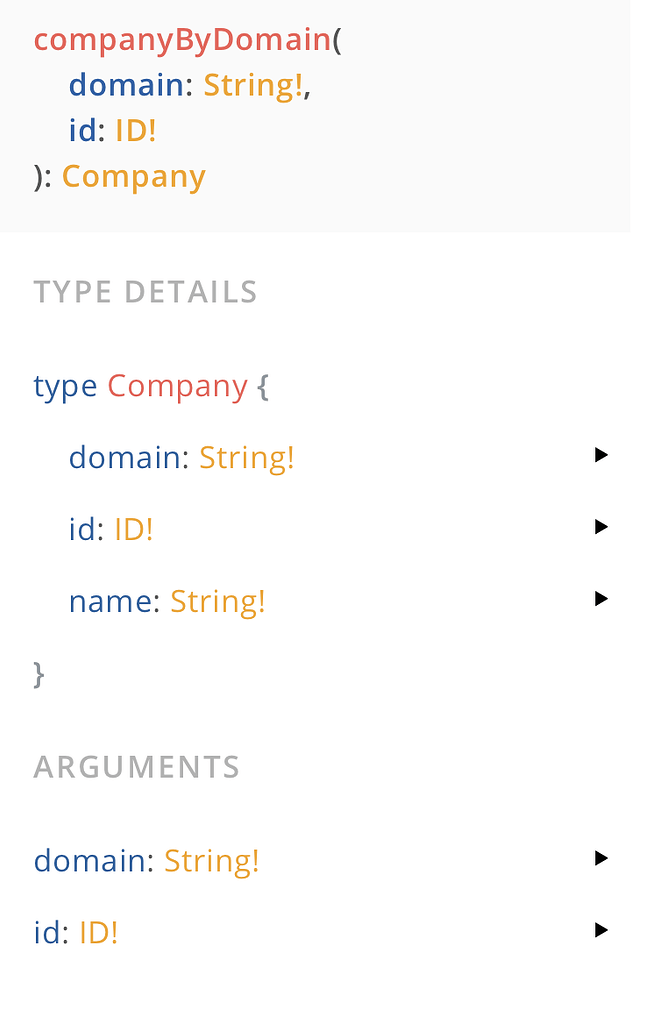Expand the name field disclosure triangle
The image size is (655, 1024).
point(601,598)
